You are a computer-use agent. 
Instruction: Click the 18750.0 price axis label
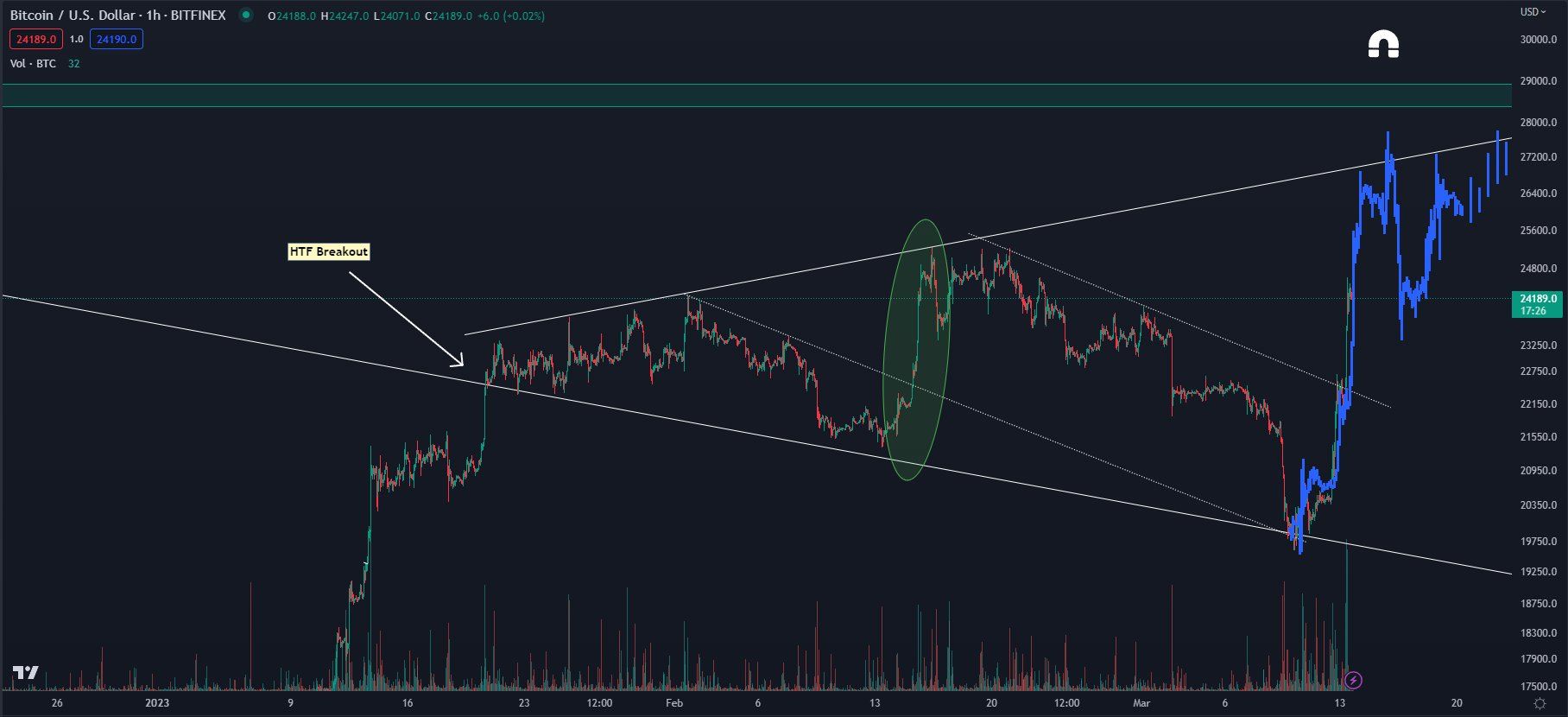pyautogui.click(x=1539, y=604)
